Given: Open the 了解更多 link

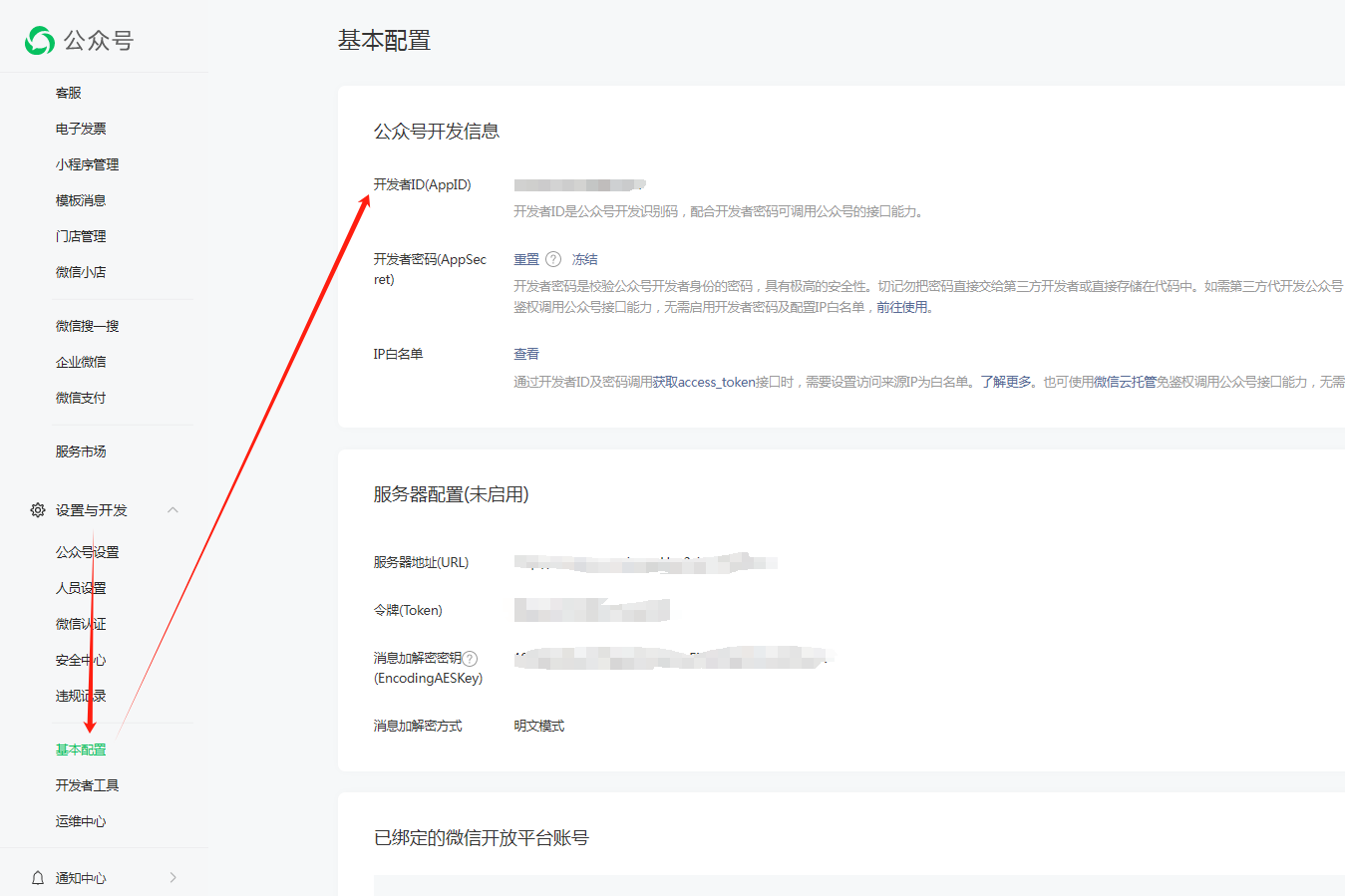Looking at the screenshot, I should [1006, 382].
